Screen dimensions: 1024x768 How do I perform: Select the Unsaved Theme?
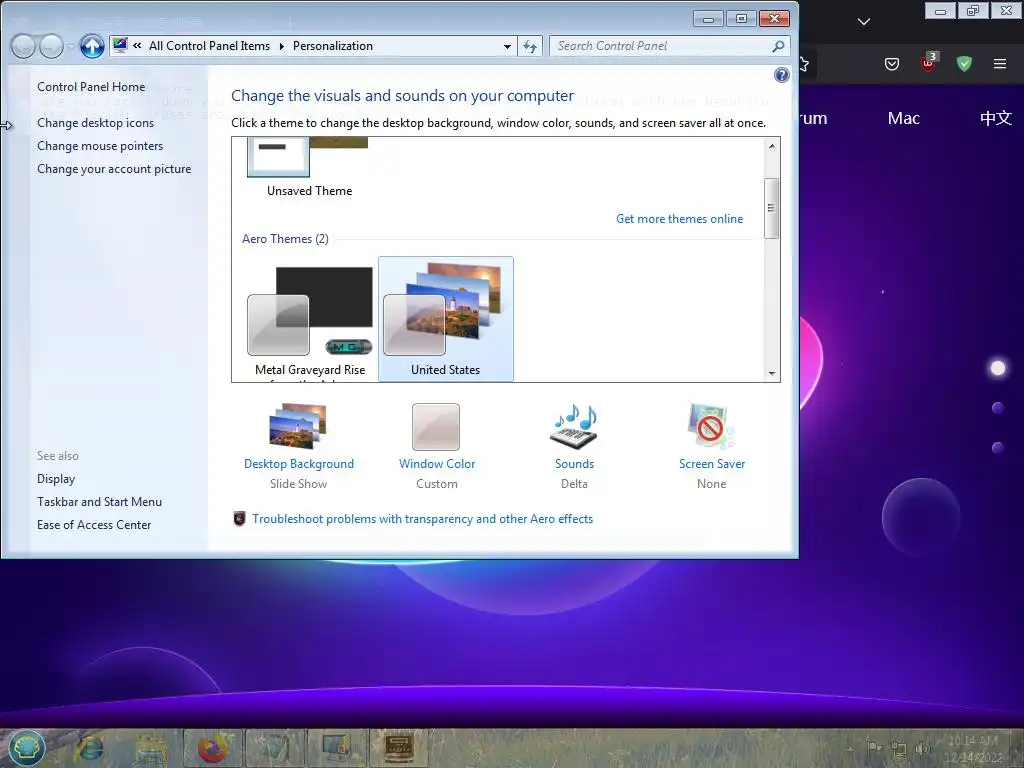[x=309, y=168]
